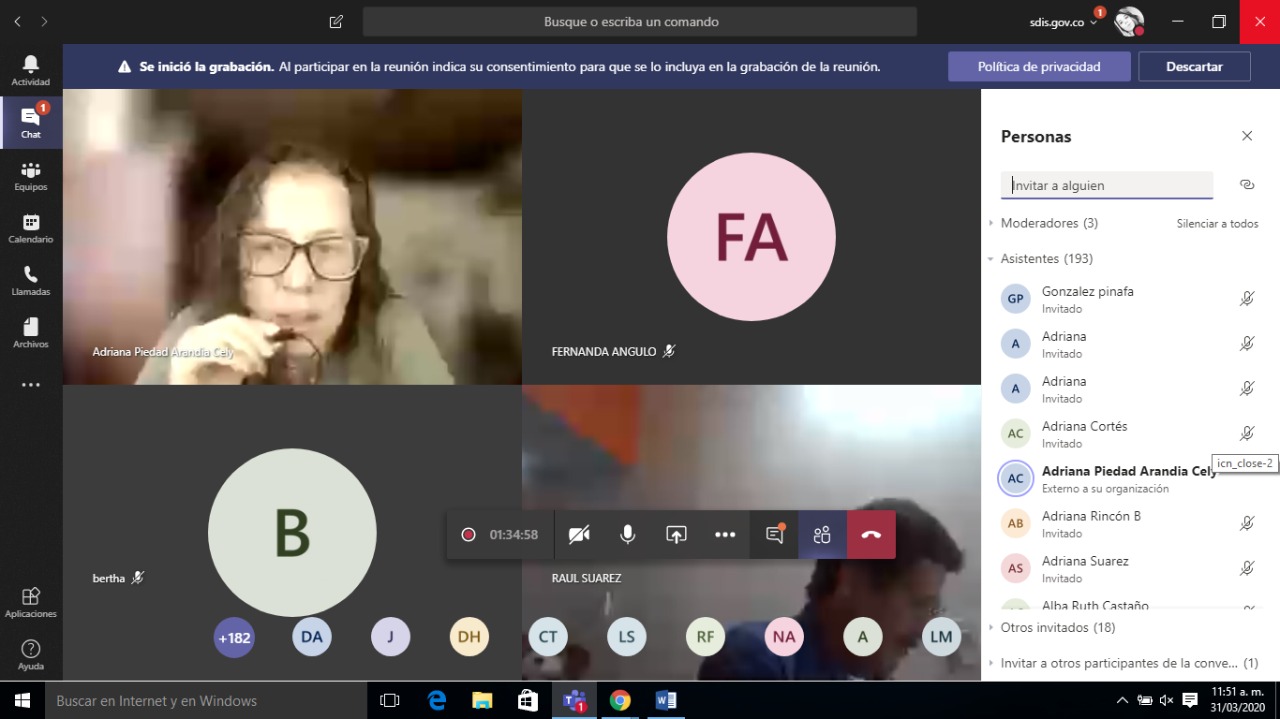
Task: Expand Otros invitados (18) section
Action: point(1057,627)
